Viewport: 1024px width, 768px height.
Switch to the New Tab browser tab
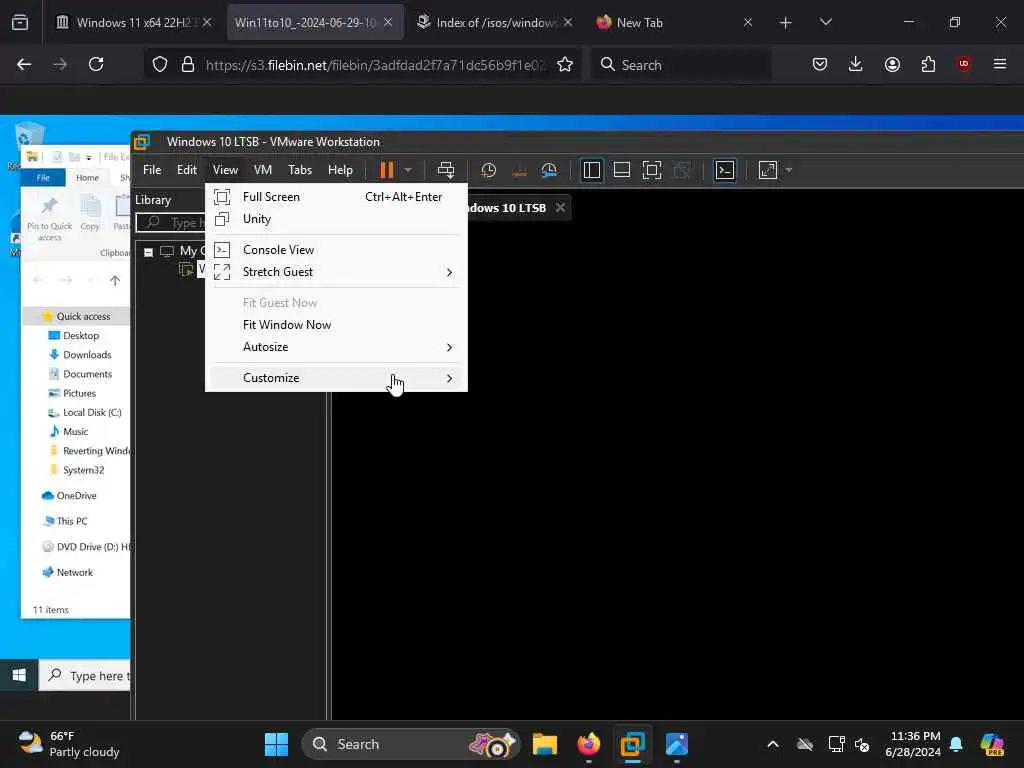(x=674, y=23)
